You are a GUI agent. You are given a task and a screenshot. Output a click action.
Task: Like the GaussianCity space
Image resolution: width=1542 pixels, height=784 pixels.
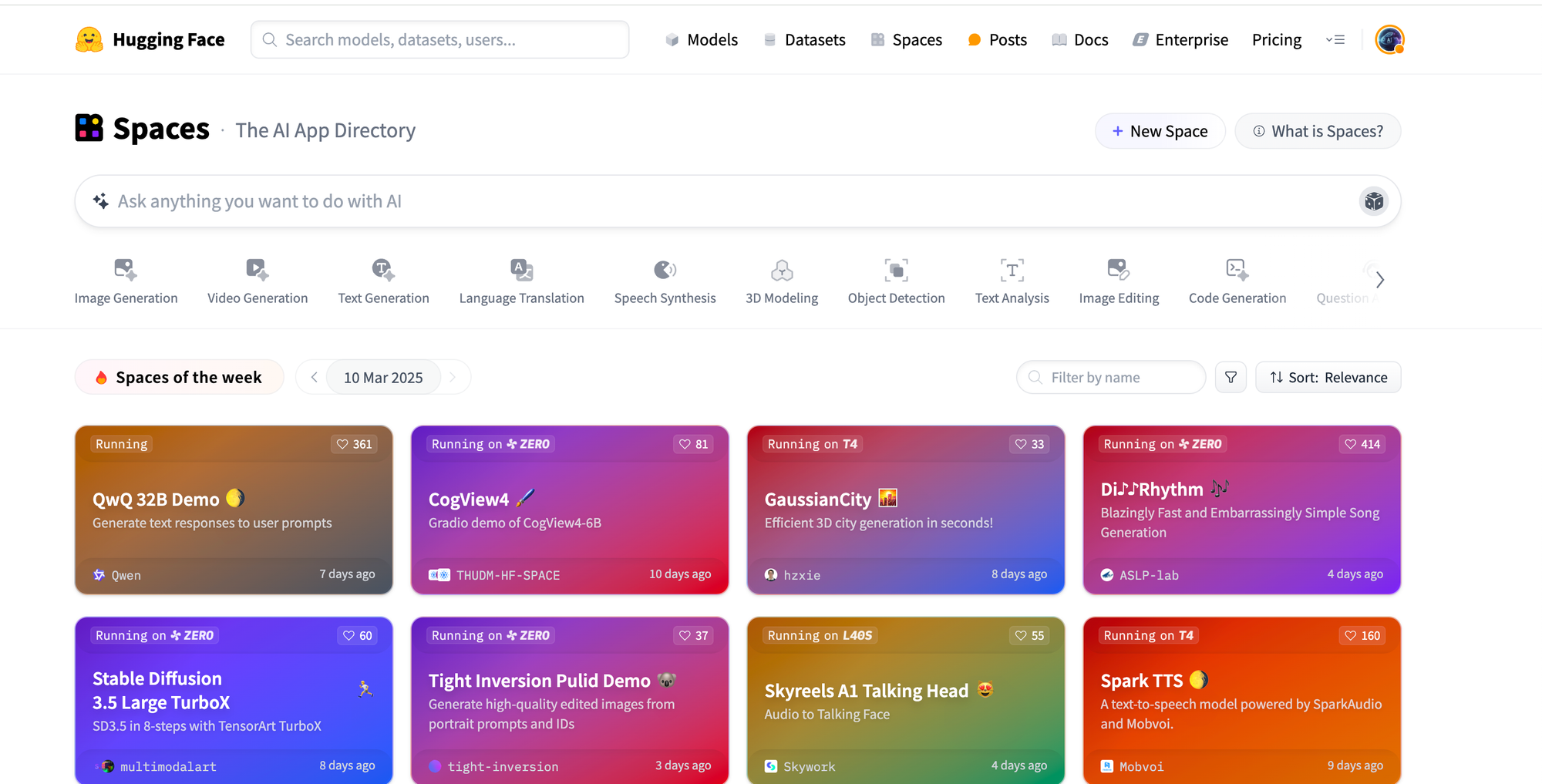(1029, 444)
